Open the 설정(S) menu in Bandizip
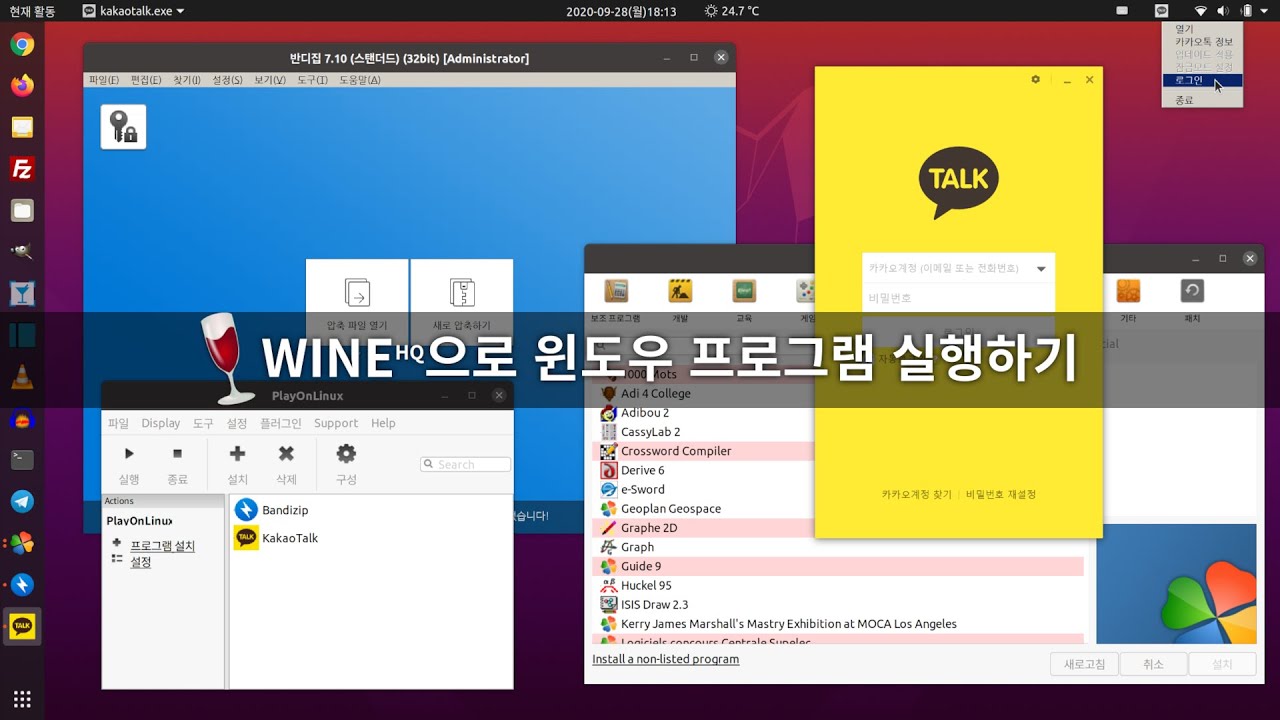 coord(227,80)
